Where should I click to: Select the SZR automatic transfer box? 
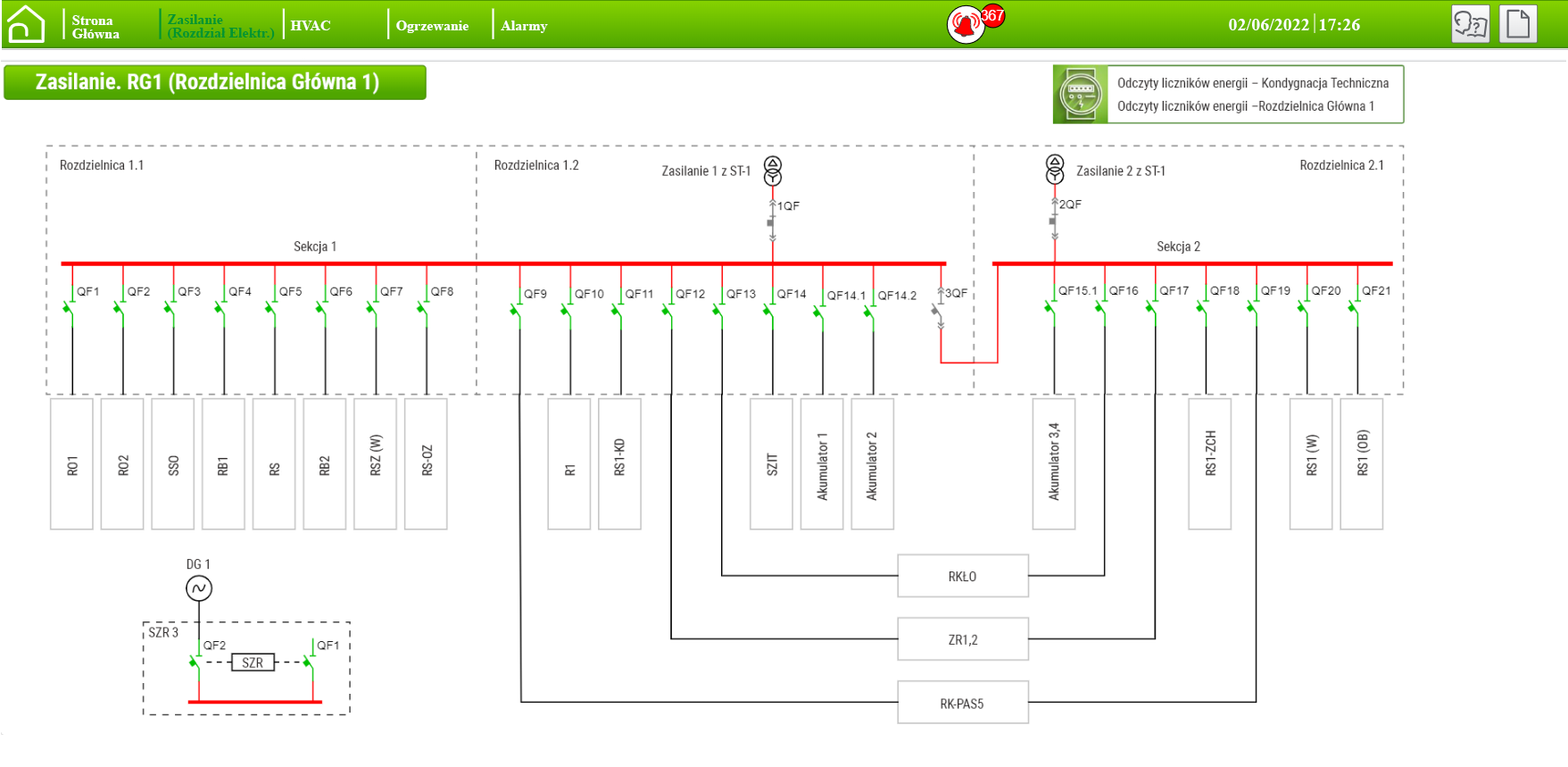[253, 663]
